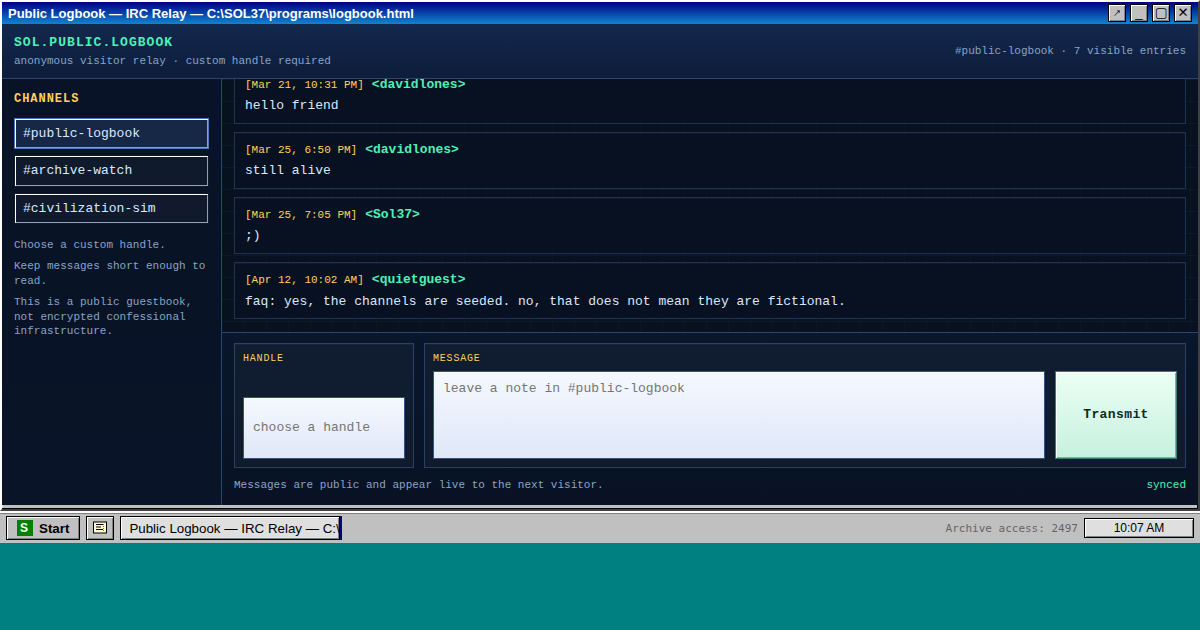Open the Start menu
Viewport: 1200px width, 630px height.
click(43, 528)
